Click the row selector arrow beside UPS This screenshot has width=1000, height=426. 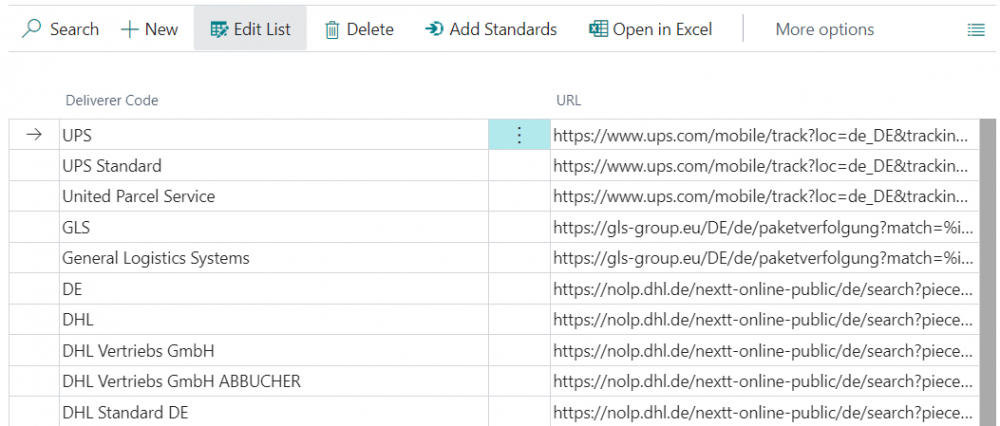click(x=34, y=135)
